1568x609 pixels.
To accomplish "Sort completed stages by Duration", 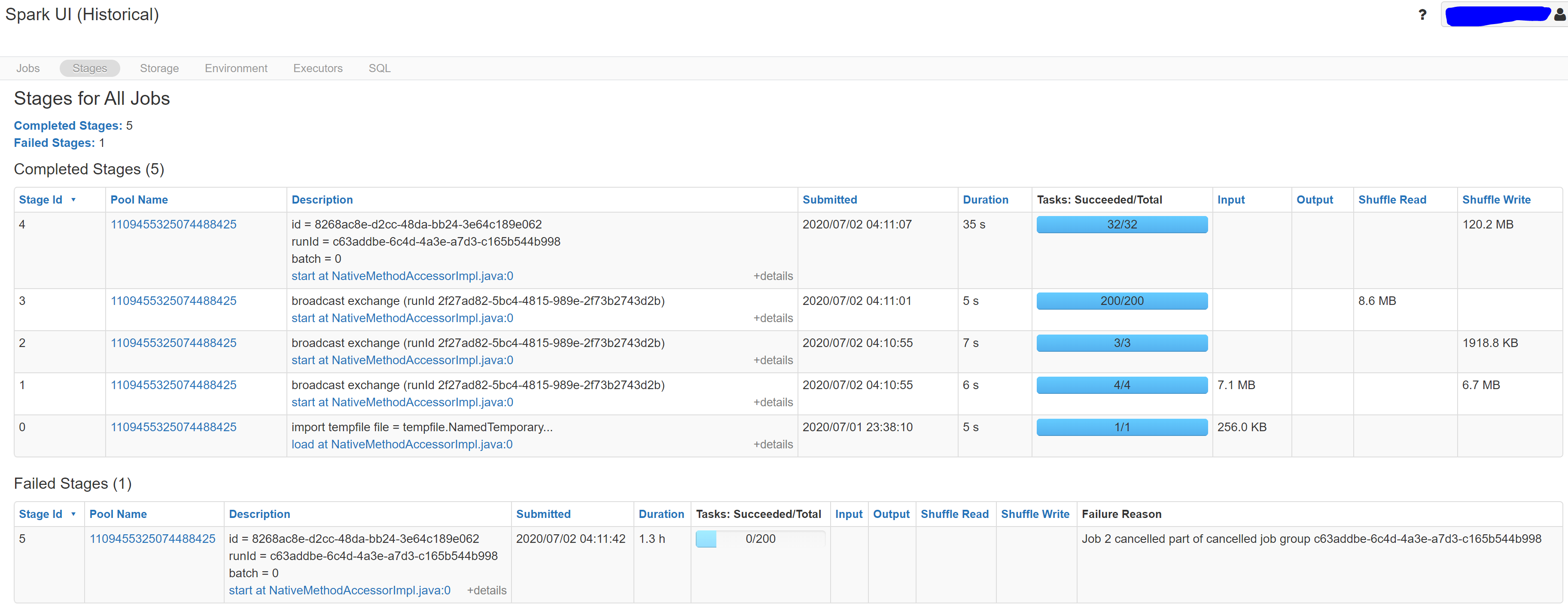I will pos(985,200).
